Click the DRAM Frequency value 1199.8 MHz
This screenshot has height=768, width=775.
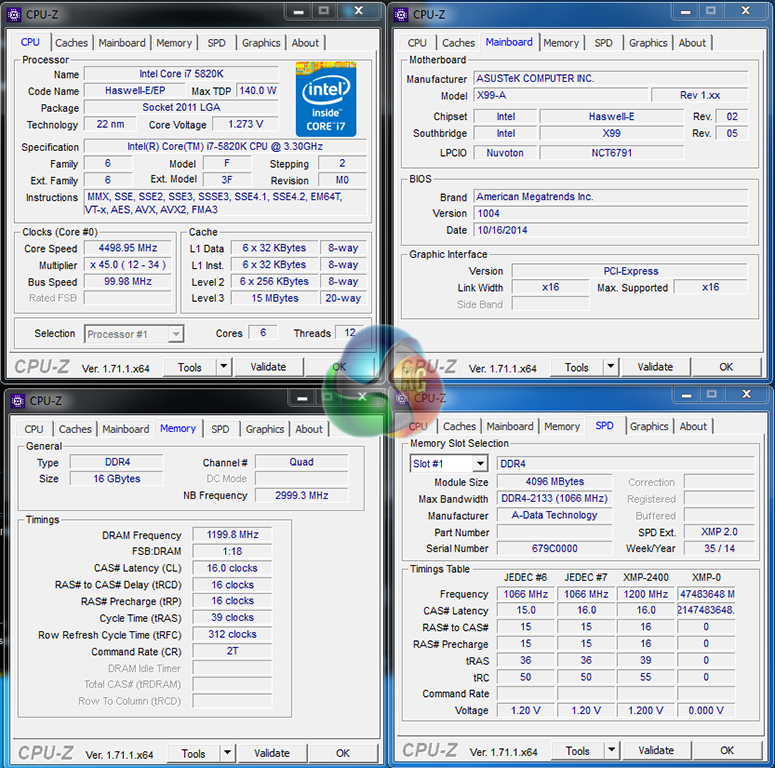232,535
